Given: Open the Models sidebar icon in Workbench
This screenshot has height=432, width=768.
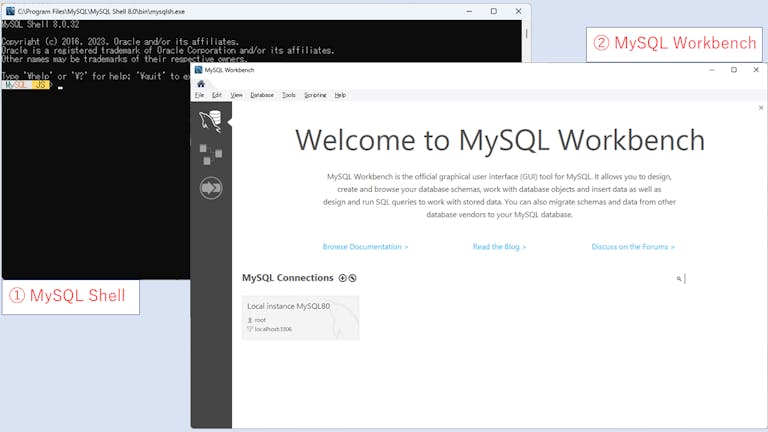Looking at the screenshot, I should [211, 154].
